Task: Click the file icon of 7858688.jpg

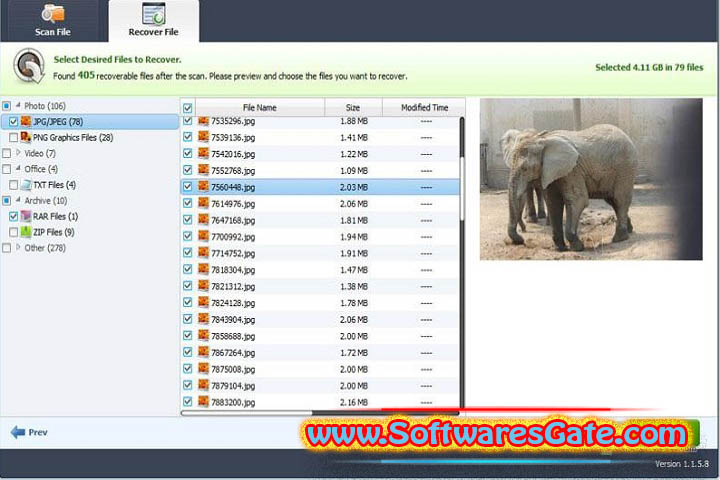Action: 203,335
